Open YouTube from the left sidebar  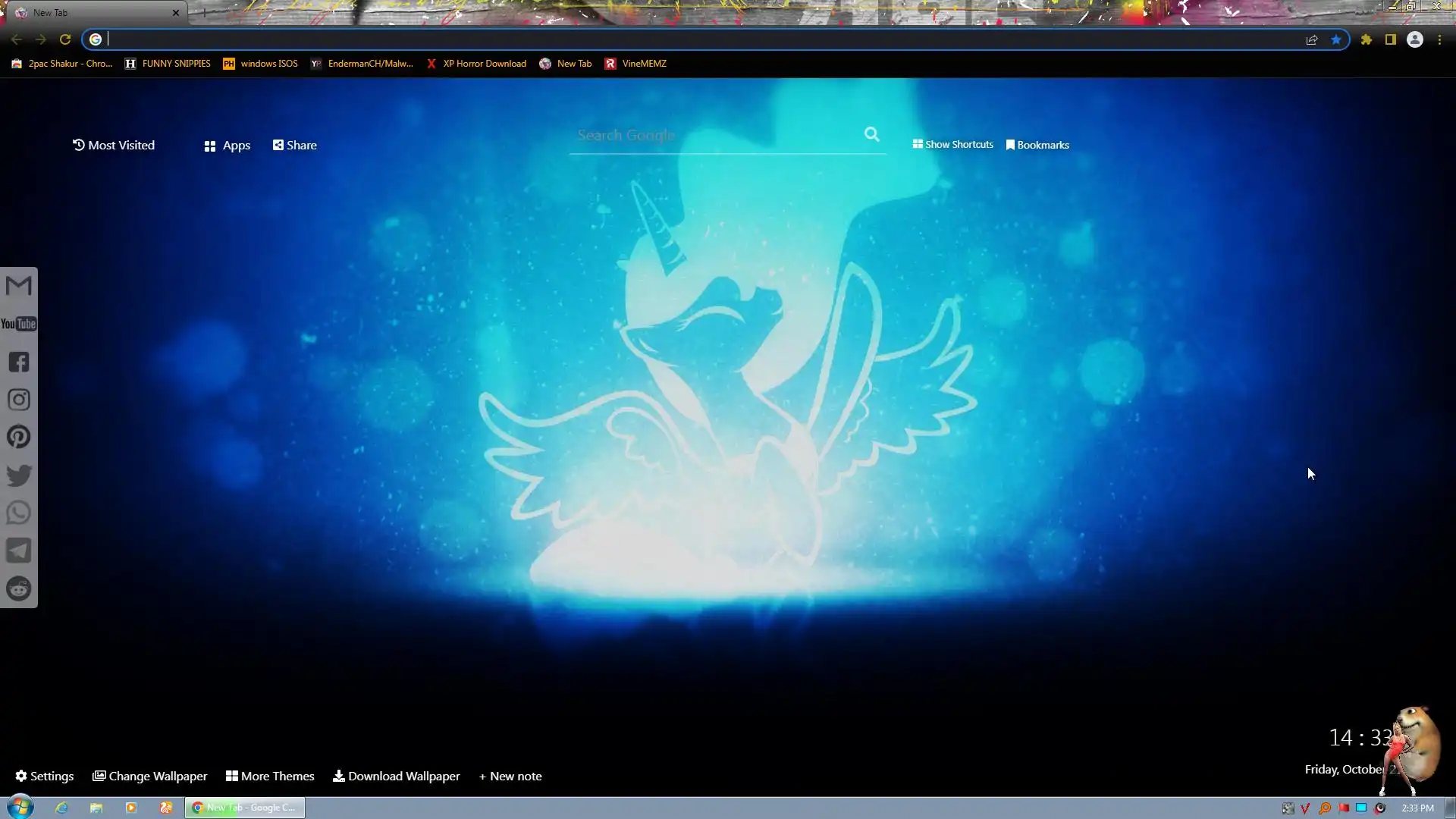[x=18, y=324]
